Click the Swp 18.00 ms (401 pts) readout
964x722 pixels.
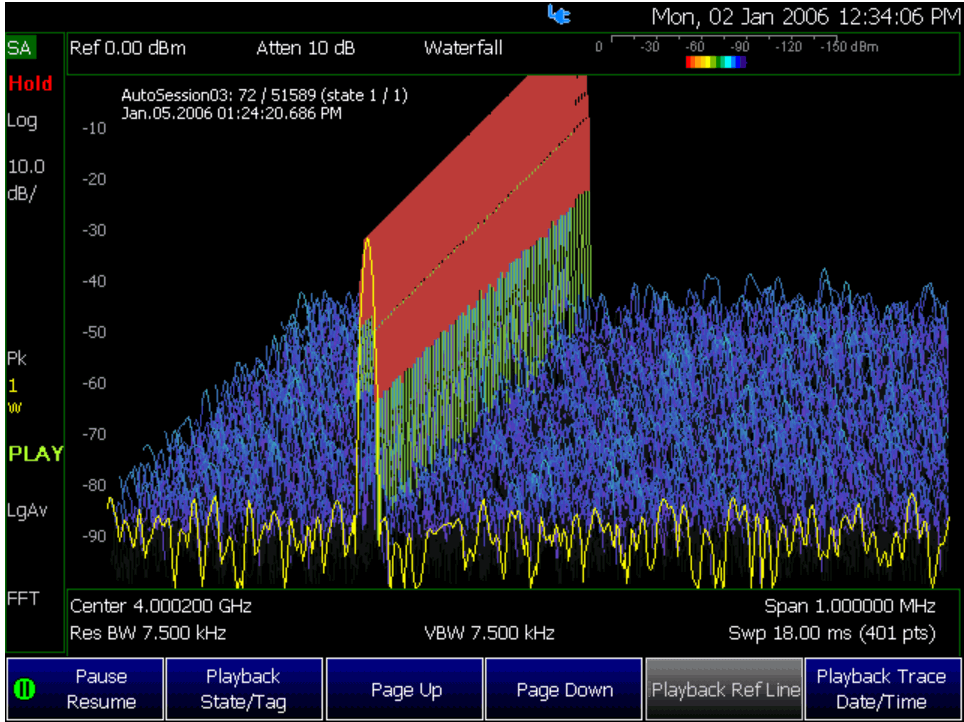click(832, 633)
